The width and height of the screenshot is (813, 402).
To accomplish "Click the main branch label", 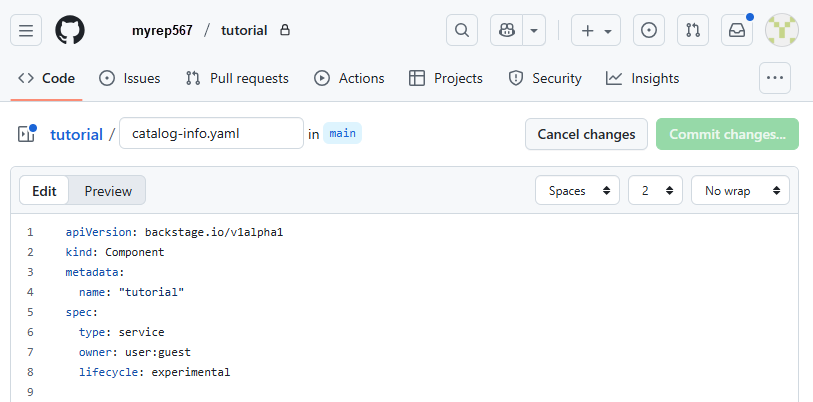I will pos(342,133).
